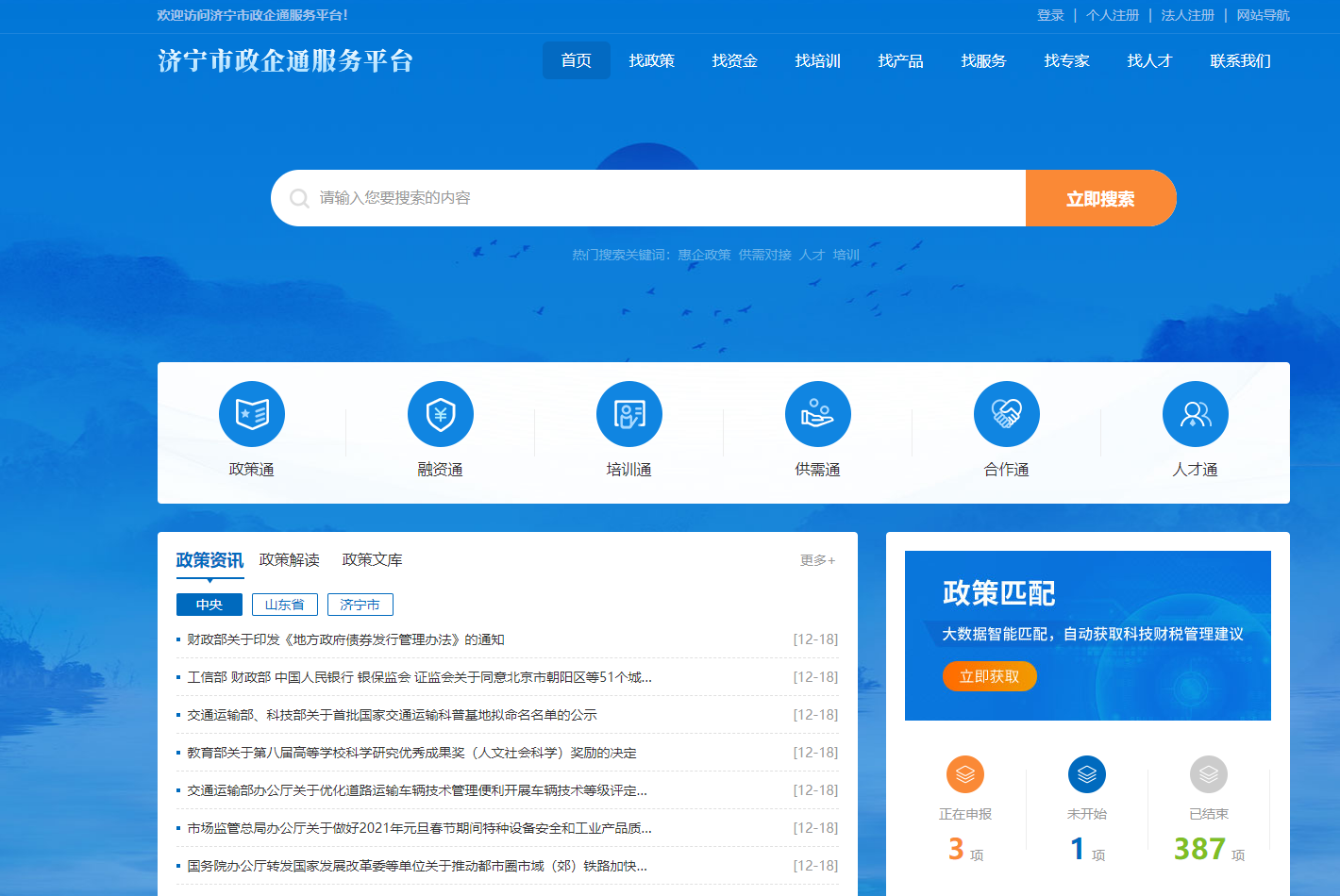Click the orange 正在申报 layers icon
This screenshot has height=896, width=1340.
click(x=965, y=774)
